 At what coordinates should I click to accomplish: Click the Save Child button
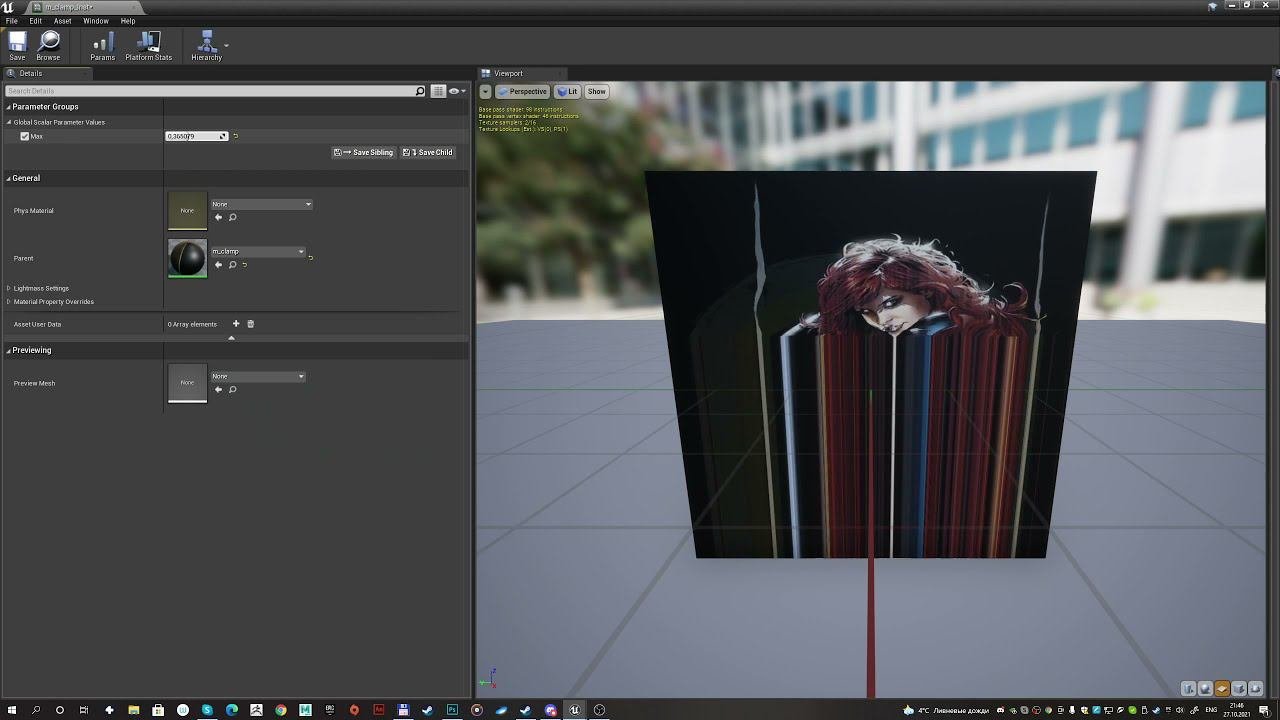[x=428, y=152]
